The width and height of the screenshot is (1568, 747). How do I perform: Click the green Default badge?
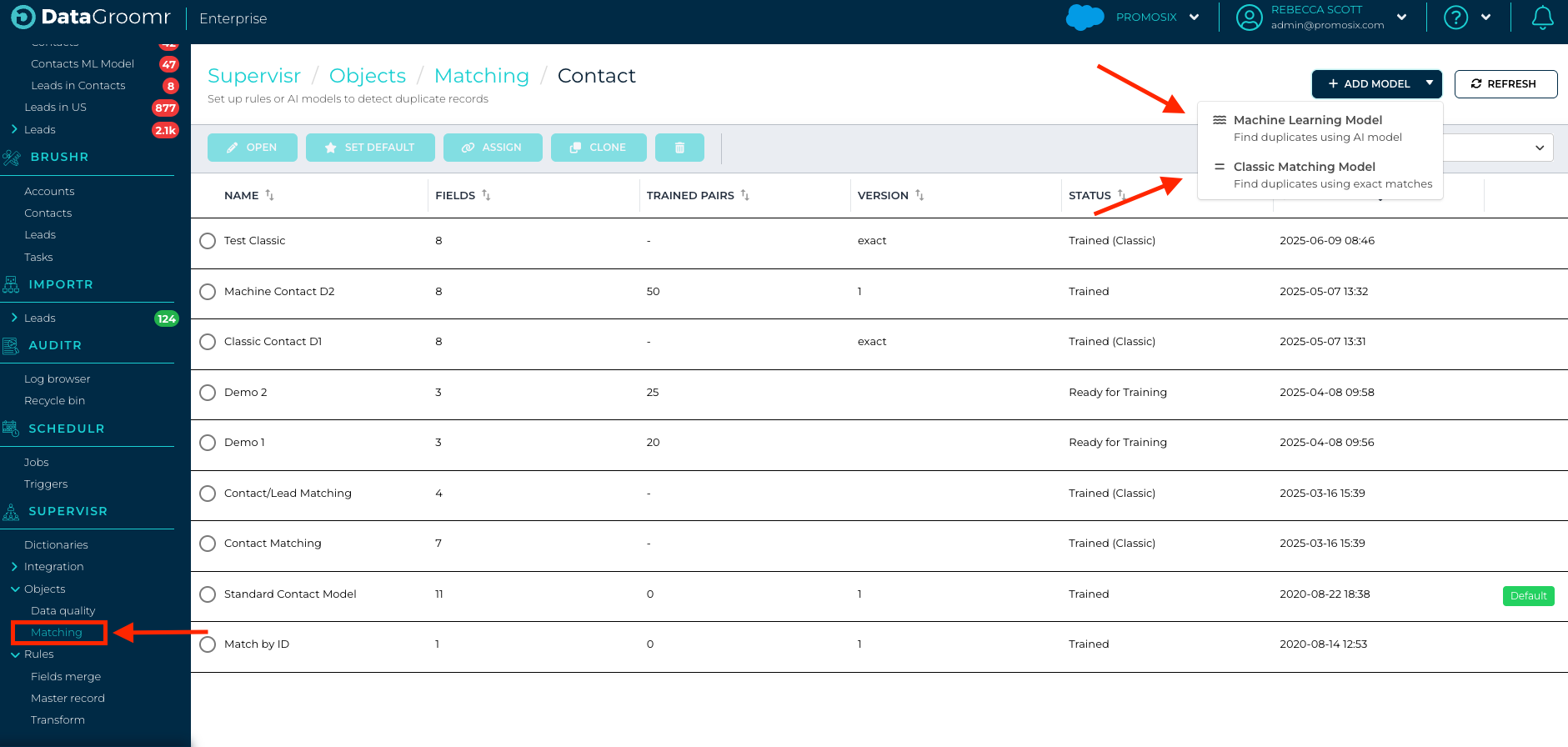coord(1528,596)
